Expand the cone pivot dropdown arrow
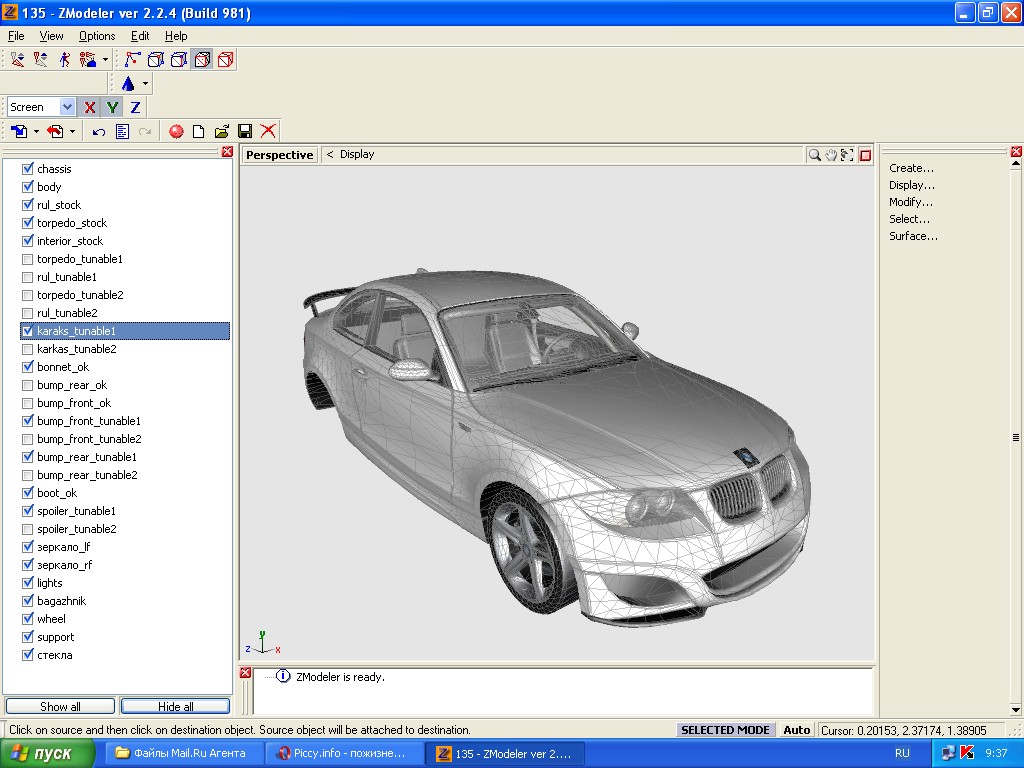Screen dimensions: 1024x768 pyautogui.click(x=145, y=84)
